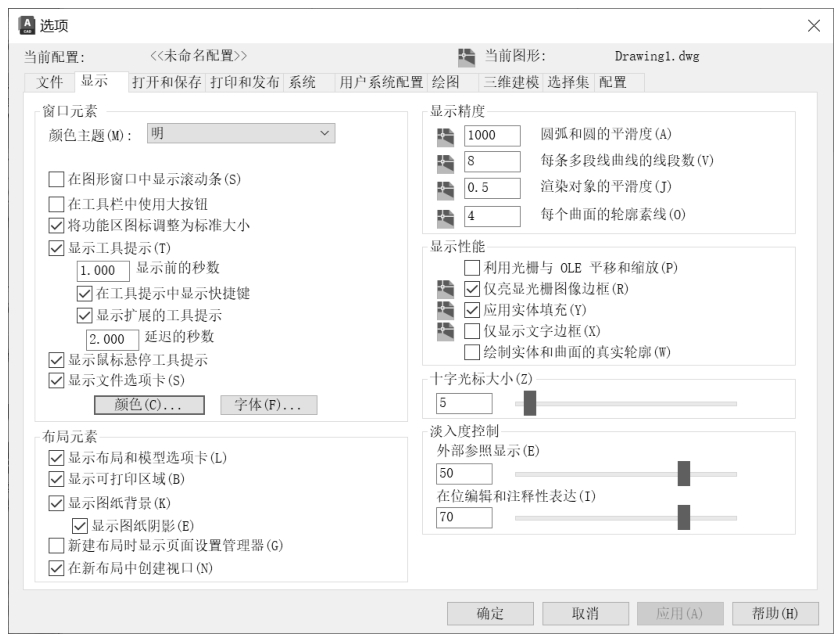
Task: Toggle 在工具提示中显示快捷键 checkbox
Action: pos(84,293)
